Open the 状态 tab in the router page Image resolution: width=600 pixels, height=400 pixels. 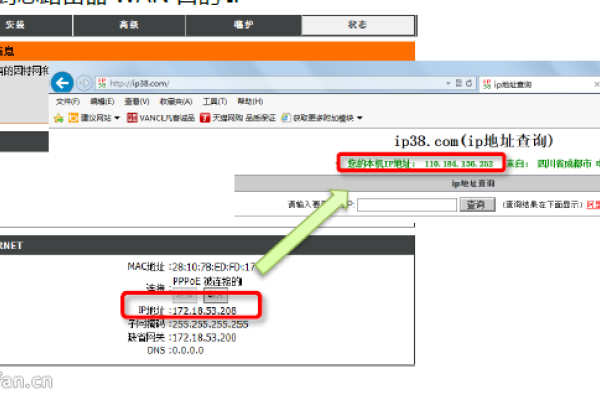358,25
